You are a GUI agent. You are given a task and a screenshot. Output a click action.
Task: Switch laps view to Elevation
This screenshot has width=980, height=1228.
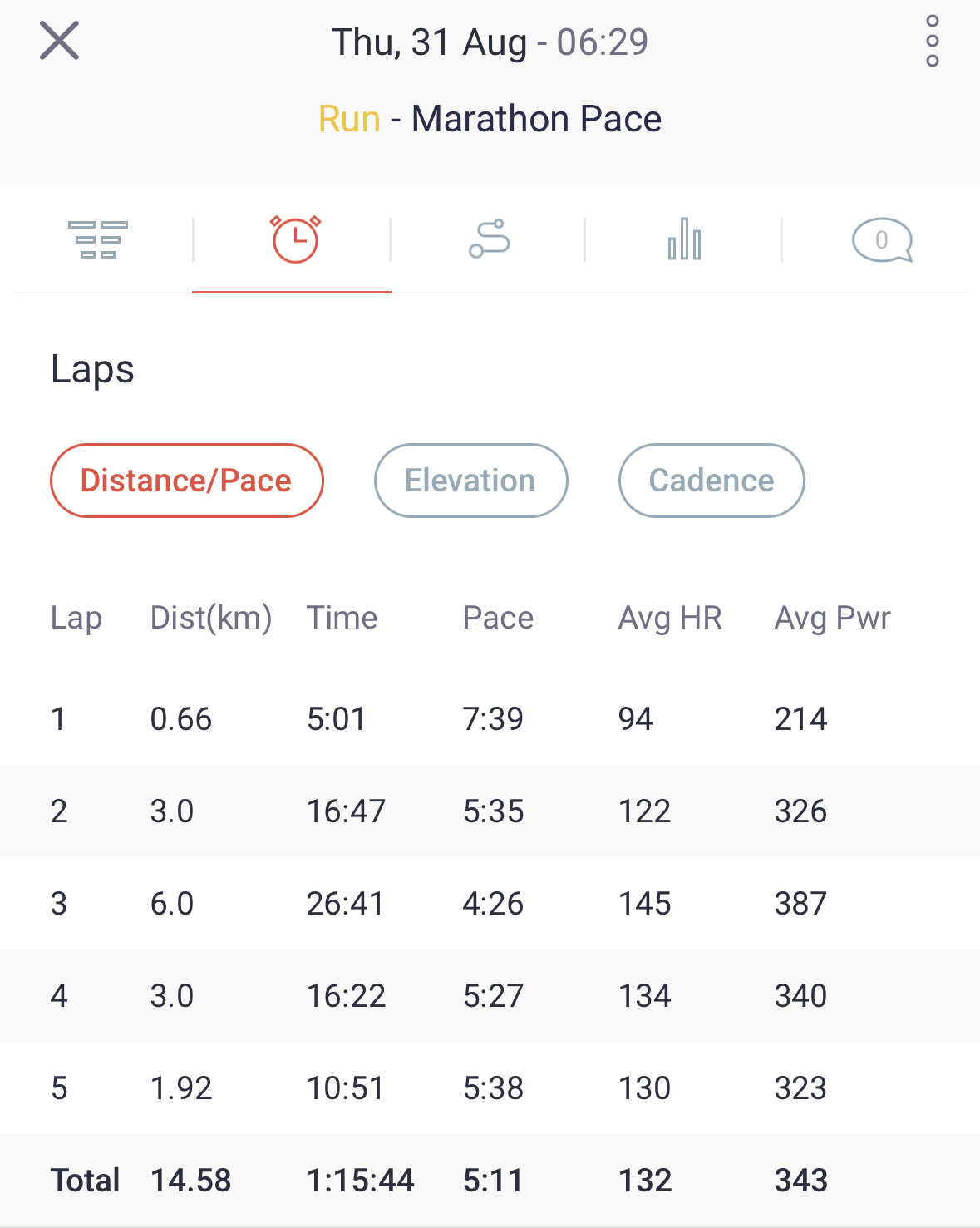(x=471, y=481)
